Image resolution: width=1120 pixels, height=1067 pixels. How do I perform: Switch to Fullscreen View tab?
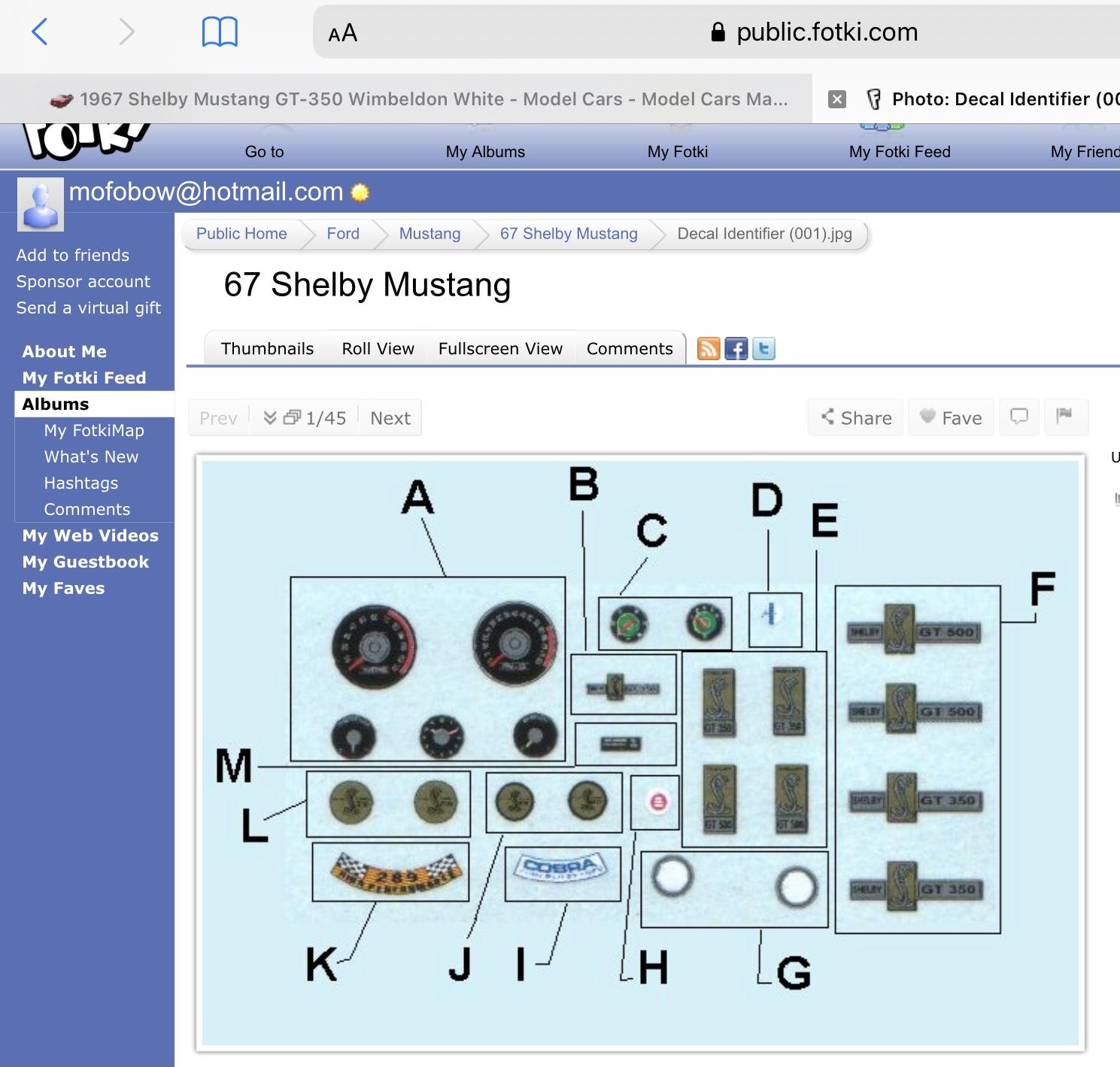[500, 348]
